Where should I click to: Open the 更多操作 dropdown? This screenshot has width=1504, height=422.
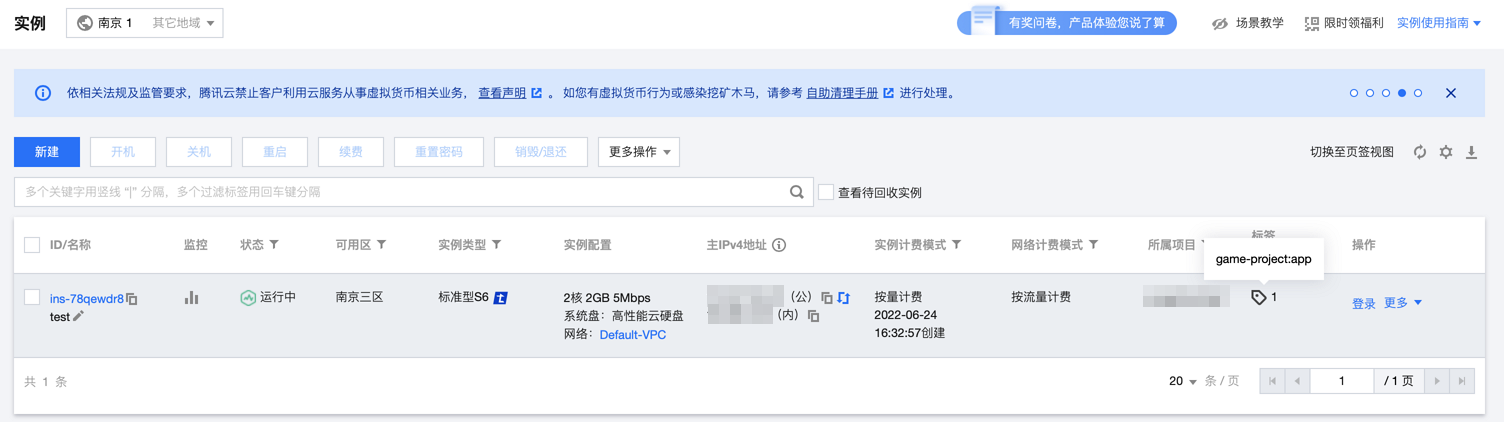click(639, 152)
